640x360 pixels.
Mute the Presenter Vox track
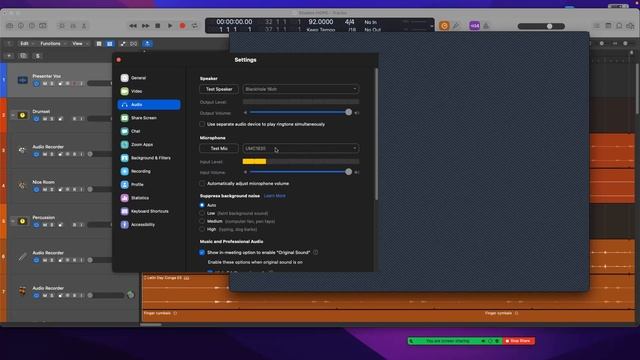(x=45, y=84)
